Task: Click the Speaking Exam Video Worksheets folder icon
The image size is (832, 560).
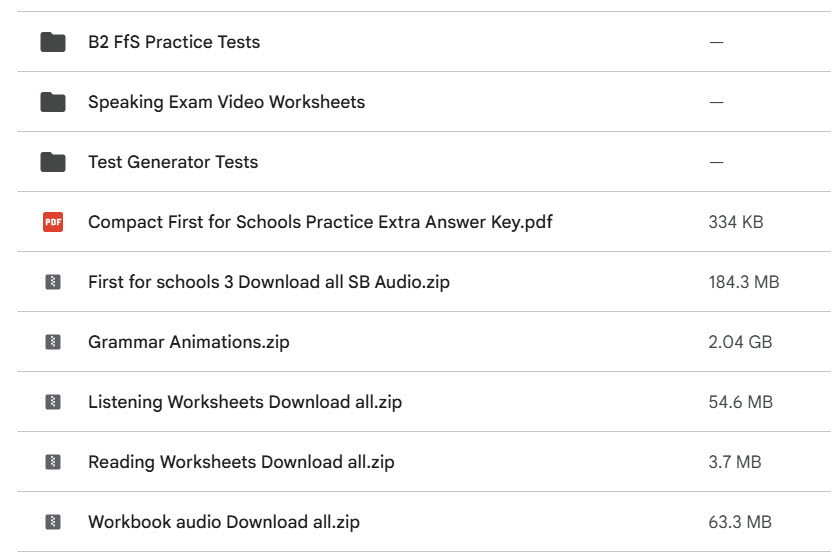Action: [x=53, y=102]
